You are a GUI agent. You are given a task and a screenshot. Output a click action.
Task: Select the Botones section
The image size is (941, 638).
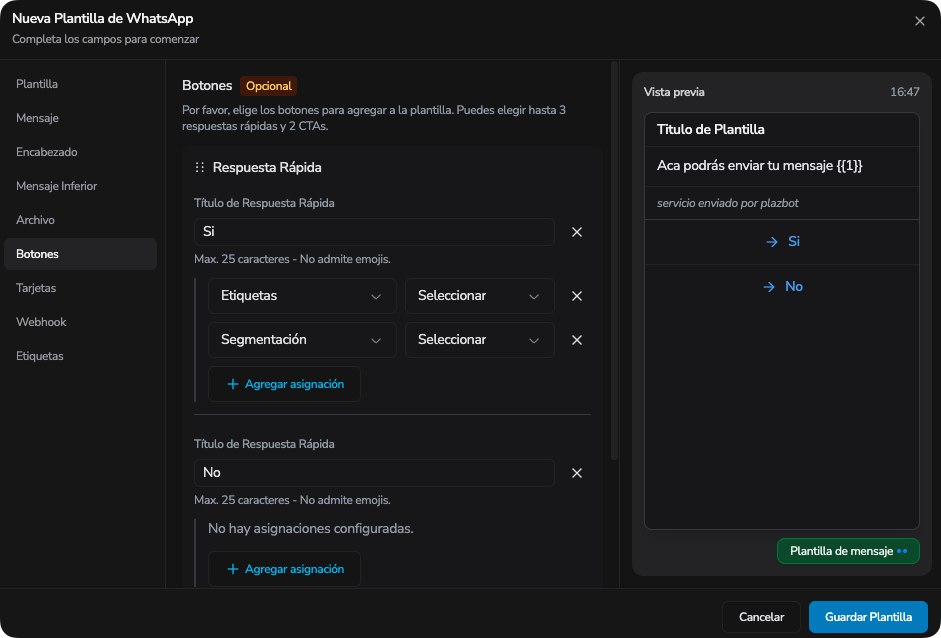pos(80,254)
